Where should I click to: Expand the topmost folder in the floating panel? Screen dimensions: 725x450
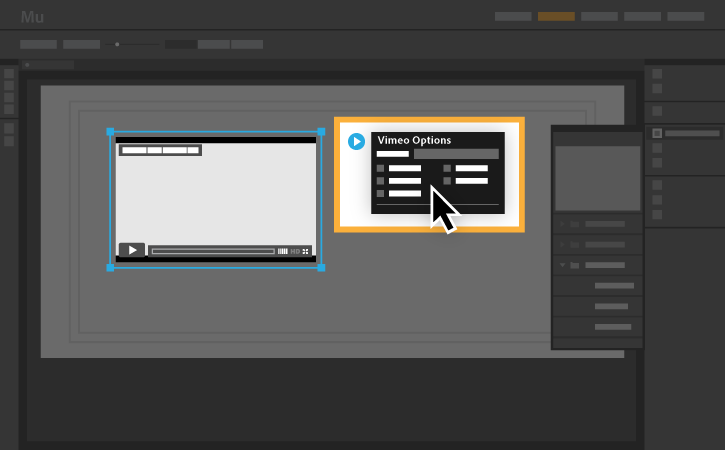point(563,224)
